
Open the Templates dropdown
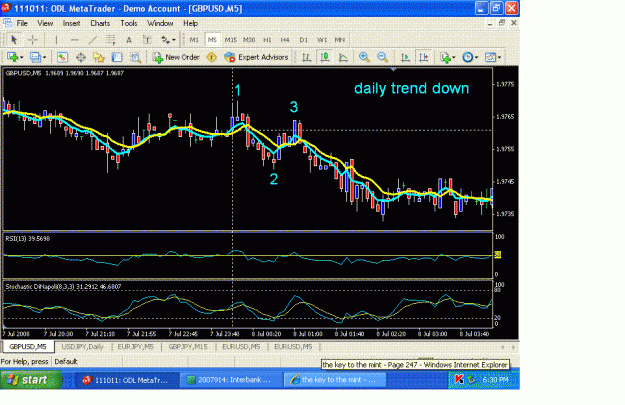click(x=493, y=57)
